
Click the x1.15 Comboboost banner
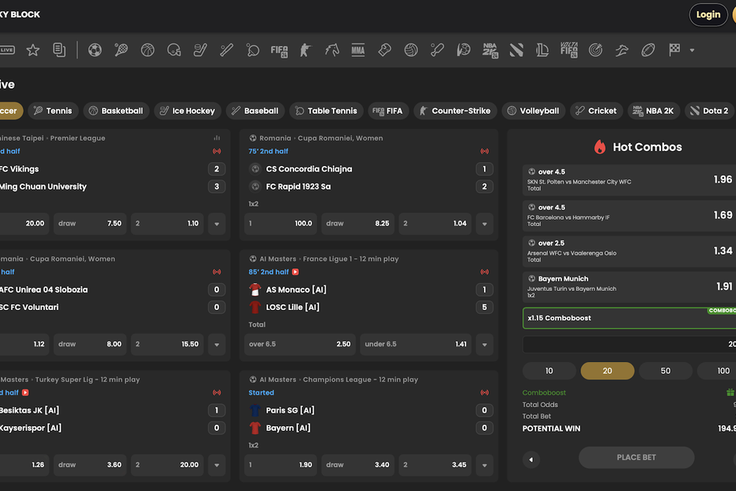(629, 318)
